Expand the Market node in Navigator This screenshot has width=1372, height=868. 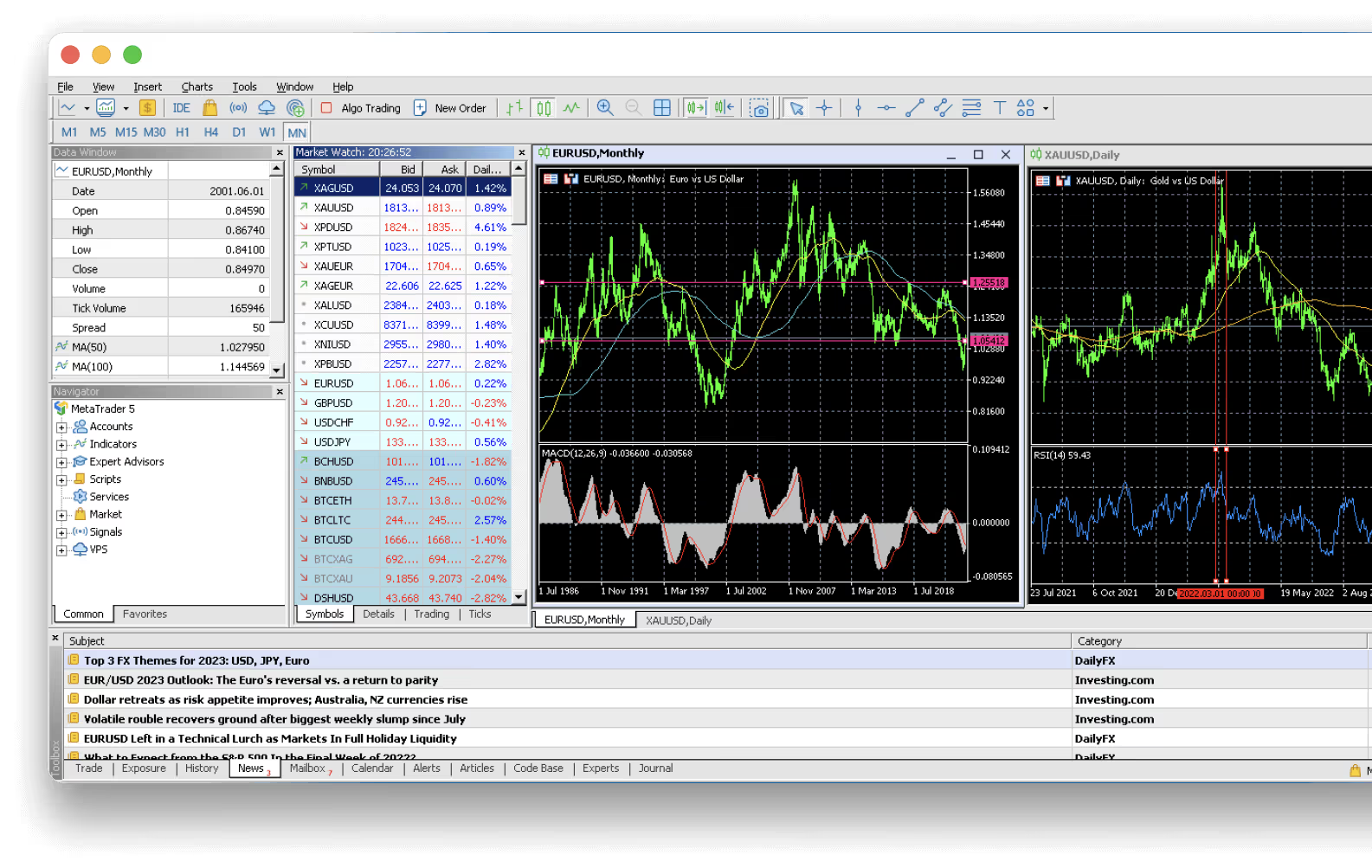tap(61, 515)
